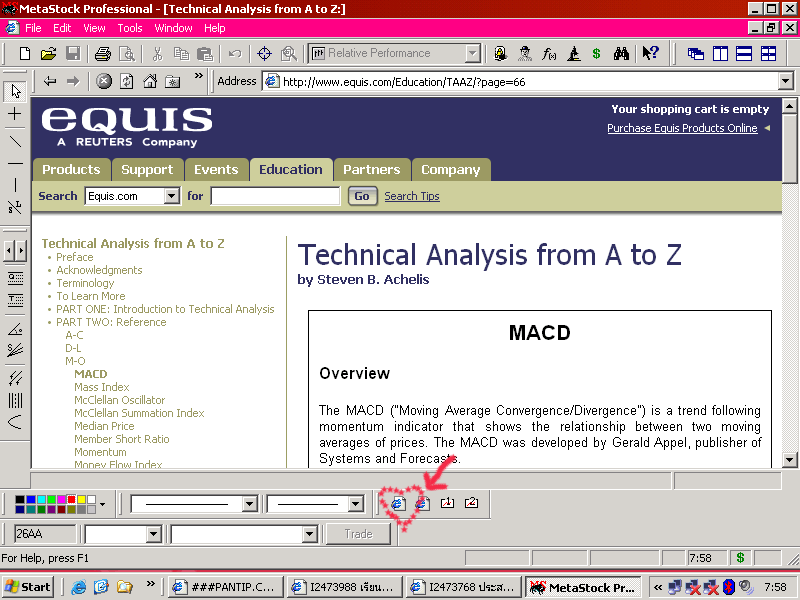Open the File menu
This screenshot has width=800, height=600.
pyautogui.click(x=33, y=28)
